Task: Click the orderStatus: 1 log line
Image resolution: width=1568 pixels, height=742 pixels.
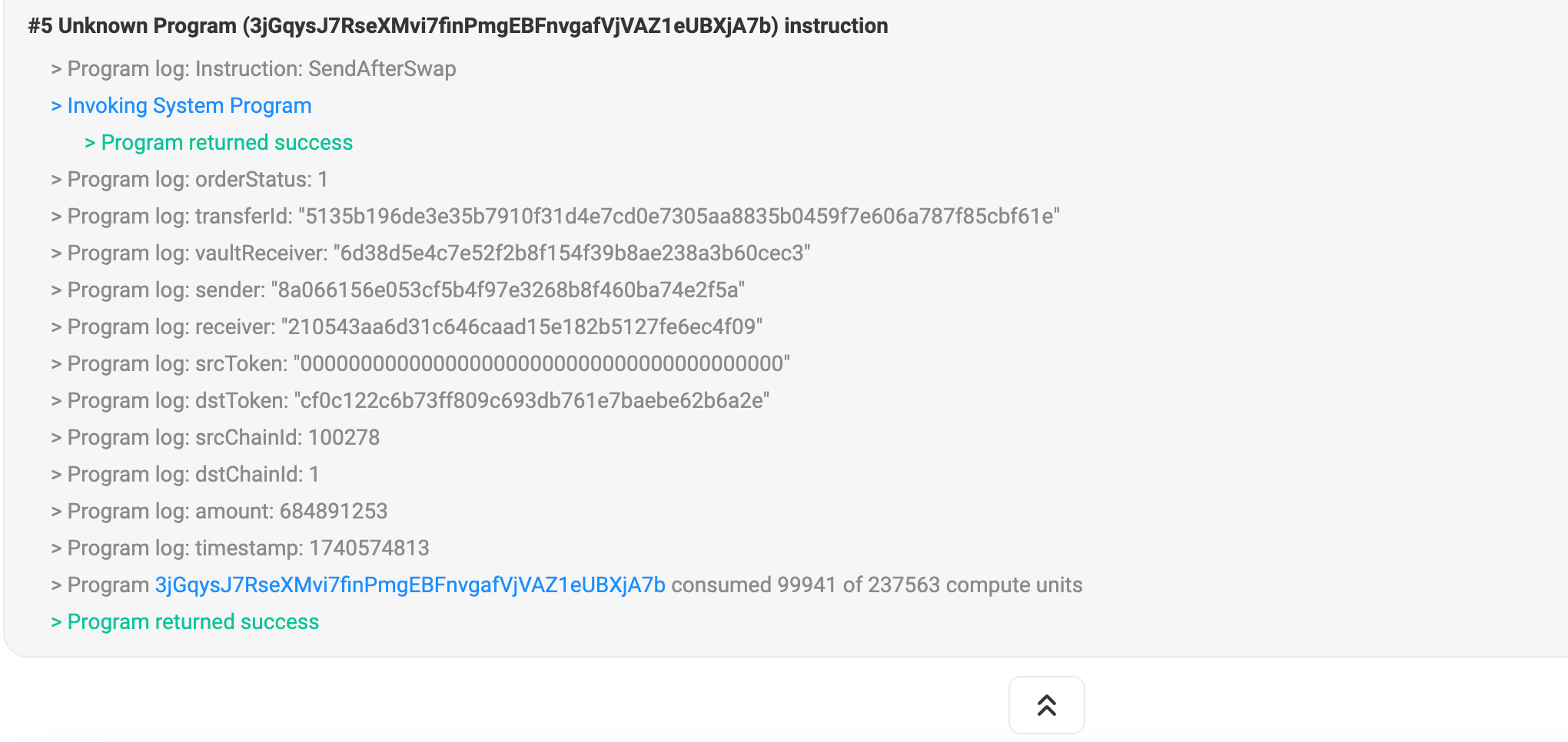Action: pyautogui.click(x=190, y=180)
